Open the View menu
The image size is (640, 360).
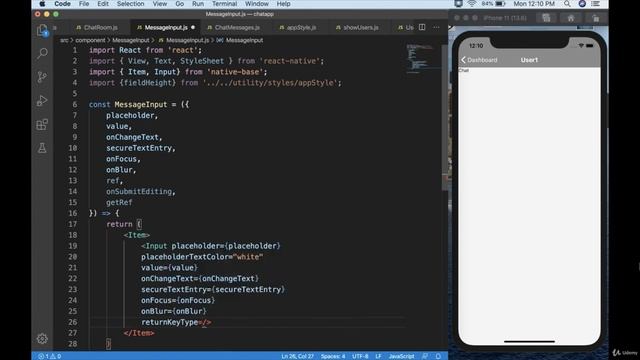[160, 4]
